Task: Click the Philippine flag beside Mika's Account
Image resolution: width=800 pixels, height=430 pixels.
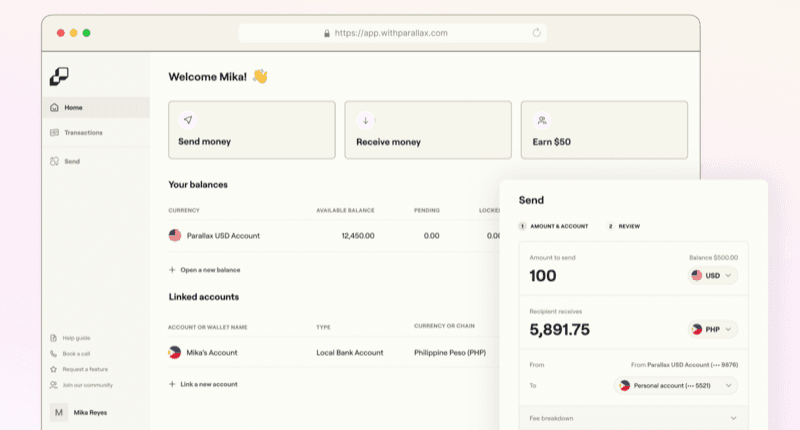Action: pyautogui.click(x=175, y=352)
